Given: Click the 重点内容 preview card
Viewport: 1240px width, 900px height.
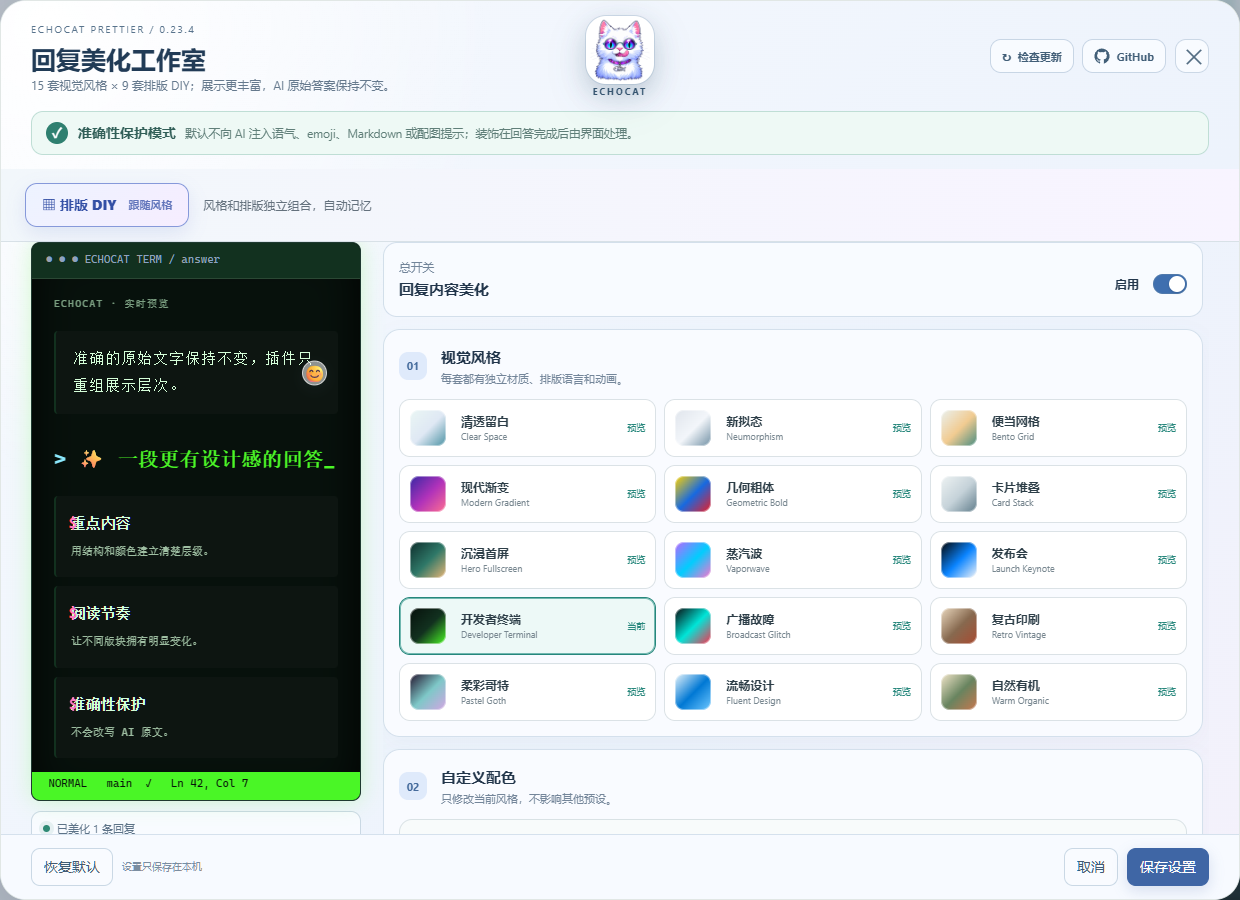Looking at the screenshot, I should point(196,536).
